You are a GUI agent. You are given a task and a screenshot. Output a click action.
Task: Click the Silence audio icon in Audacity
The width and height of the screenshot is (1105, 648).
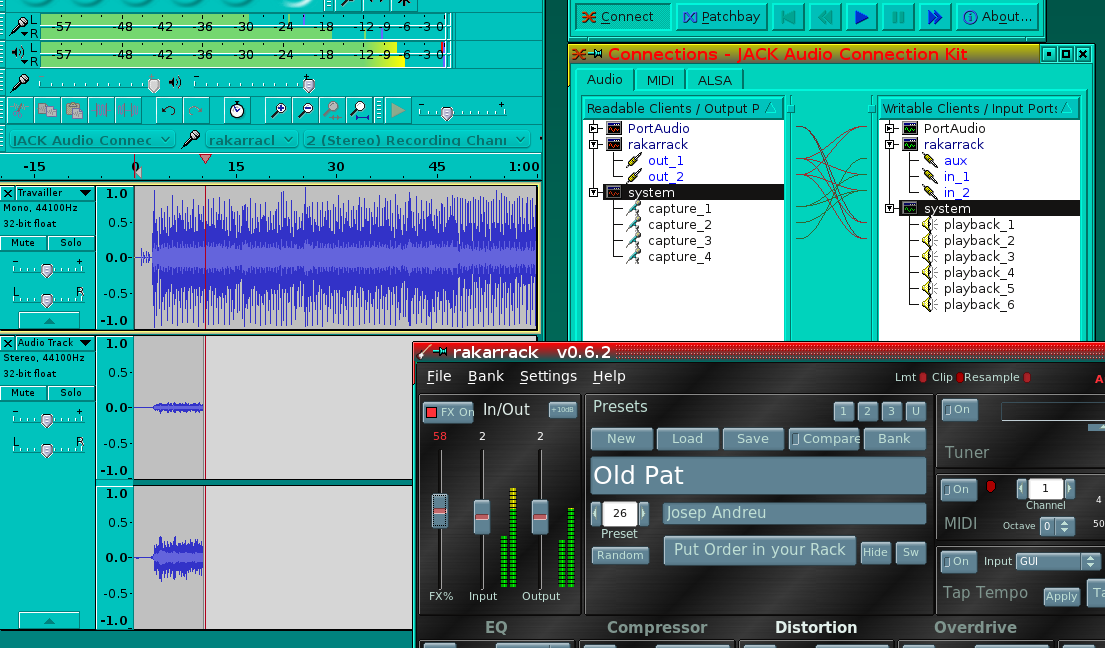(x=128, y=111)
